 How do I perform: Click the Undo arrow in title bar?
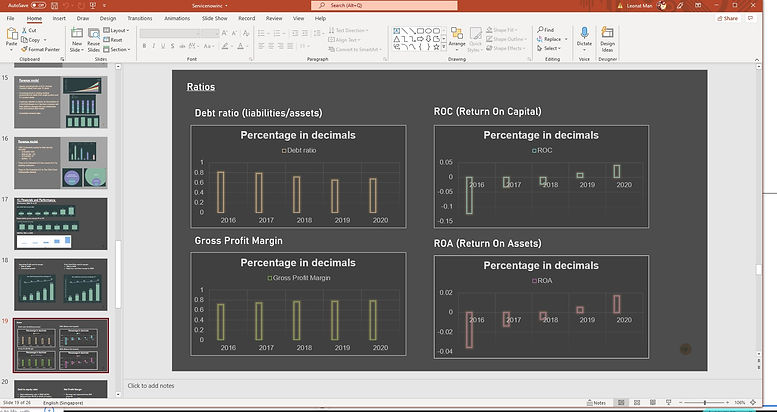(x=65, y=5)
